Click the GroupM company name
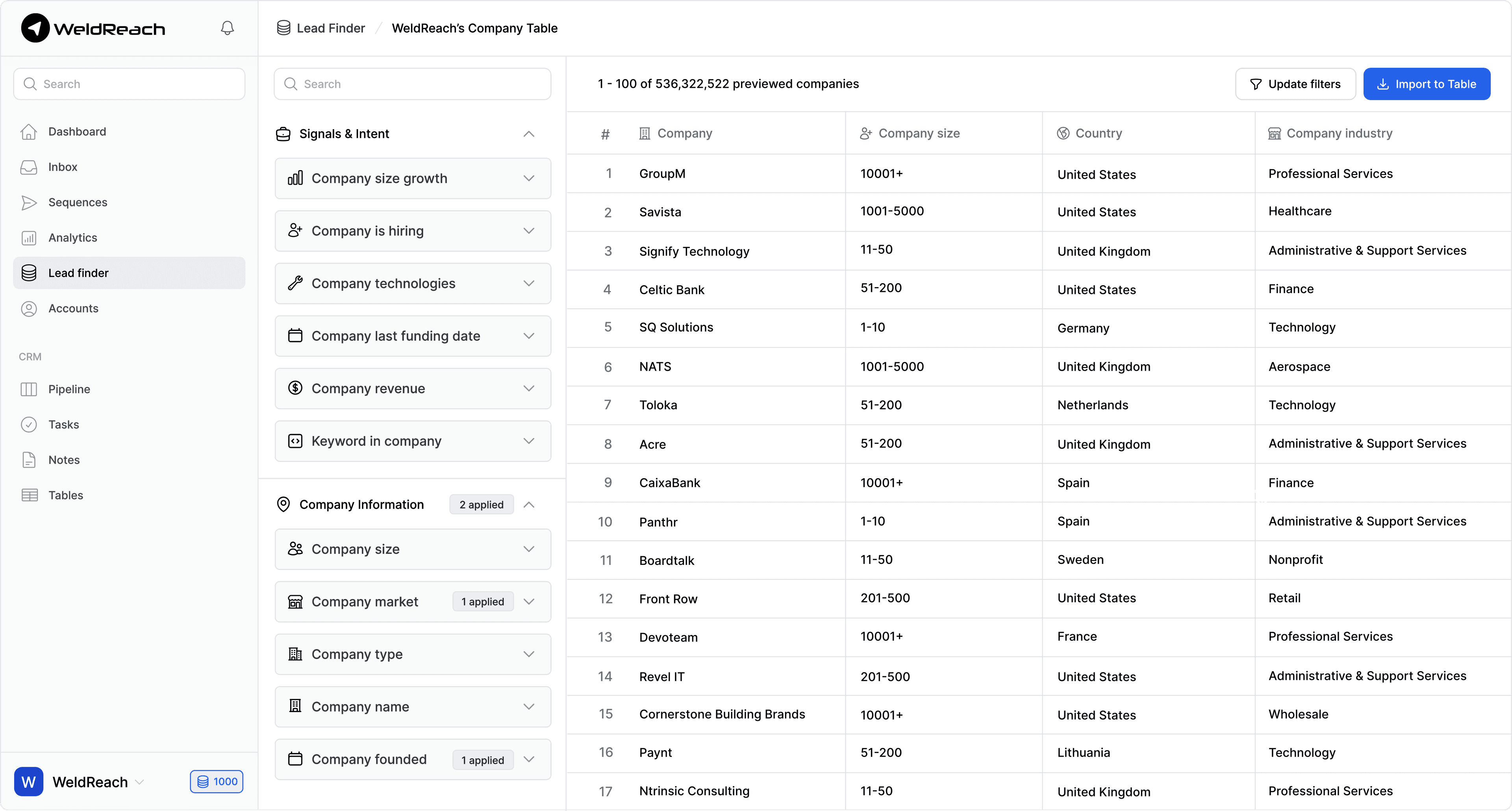The height and width of the screenshot is (811, 1512). [662, 174]
